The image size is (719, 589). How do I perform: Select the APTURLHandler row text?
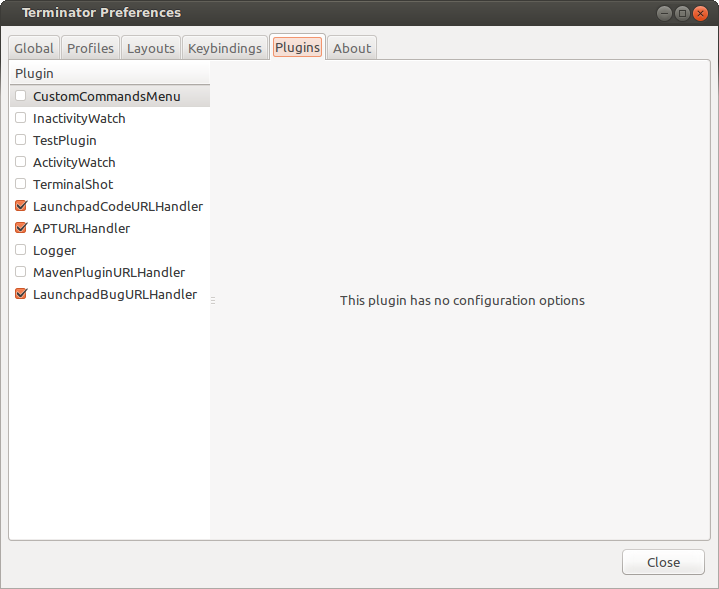point(81,228)
